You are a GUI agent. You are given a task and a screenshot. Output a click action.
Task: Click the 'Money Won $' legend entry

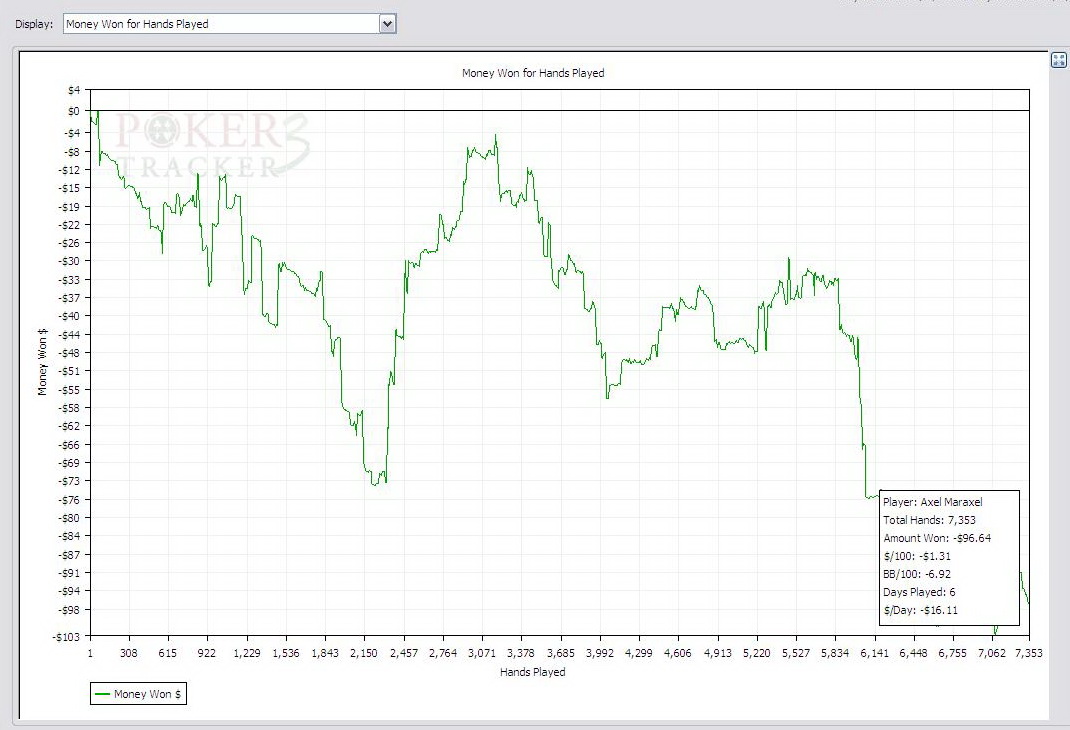(x=148, y=694)
